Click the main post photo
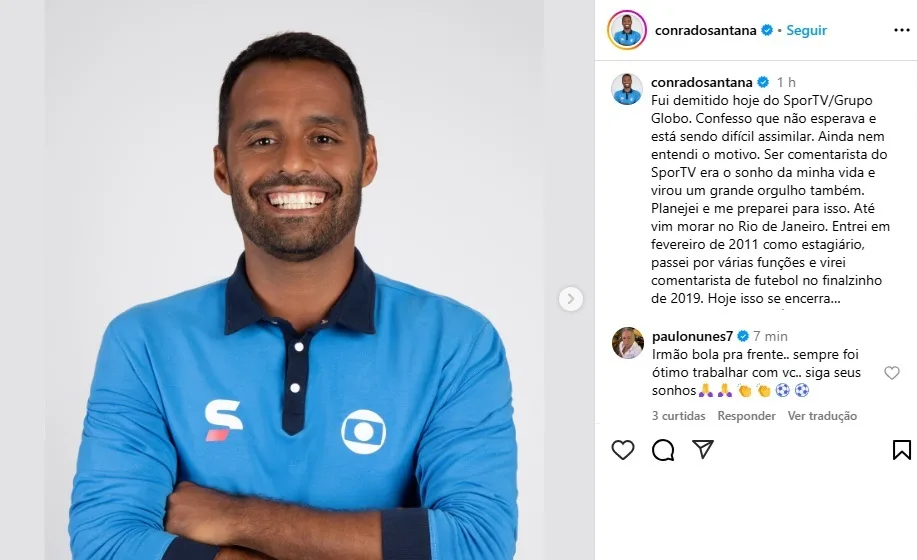This screenshot has width=917, height=560. pyautogui.click(x=295, y=280)
